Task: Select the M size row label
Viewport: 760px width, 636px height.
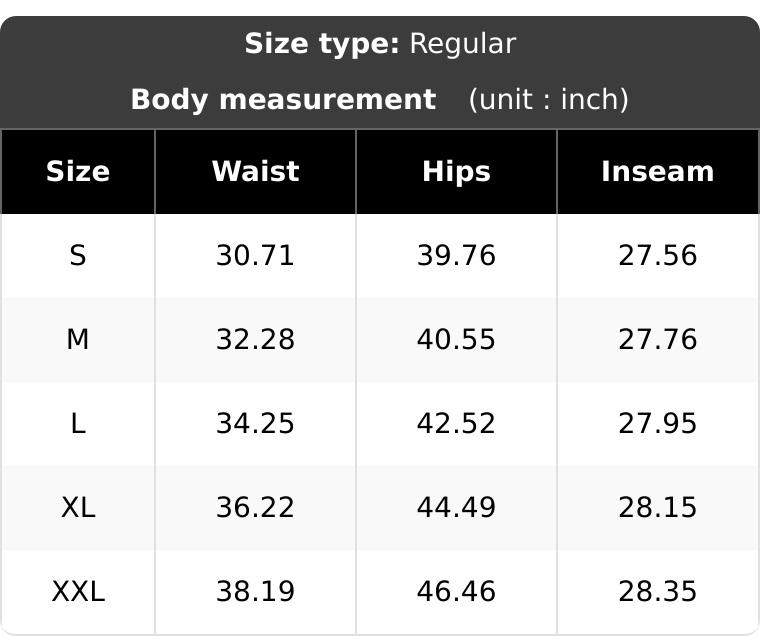Action: tap(78, 339)
